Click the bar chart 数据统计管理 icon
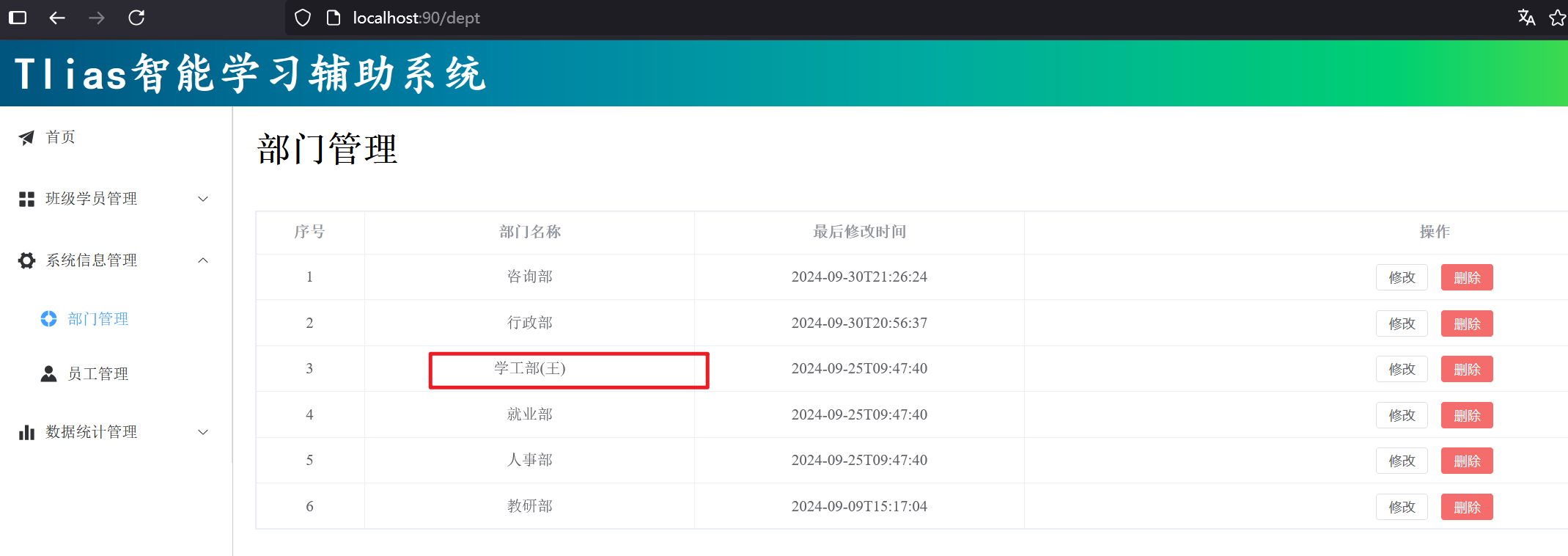1568x556 pixels. tap(26, 432)
